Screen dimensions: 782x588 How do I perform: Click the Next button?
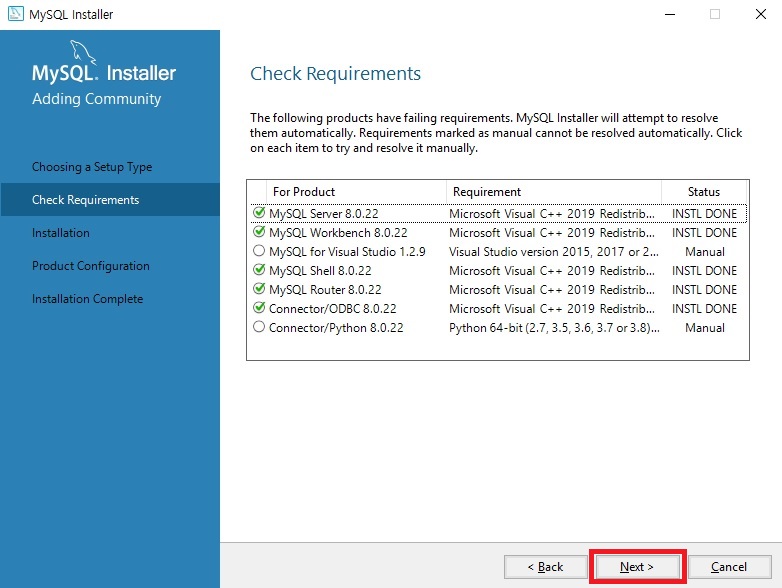[637, 567]
